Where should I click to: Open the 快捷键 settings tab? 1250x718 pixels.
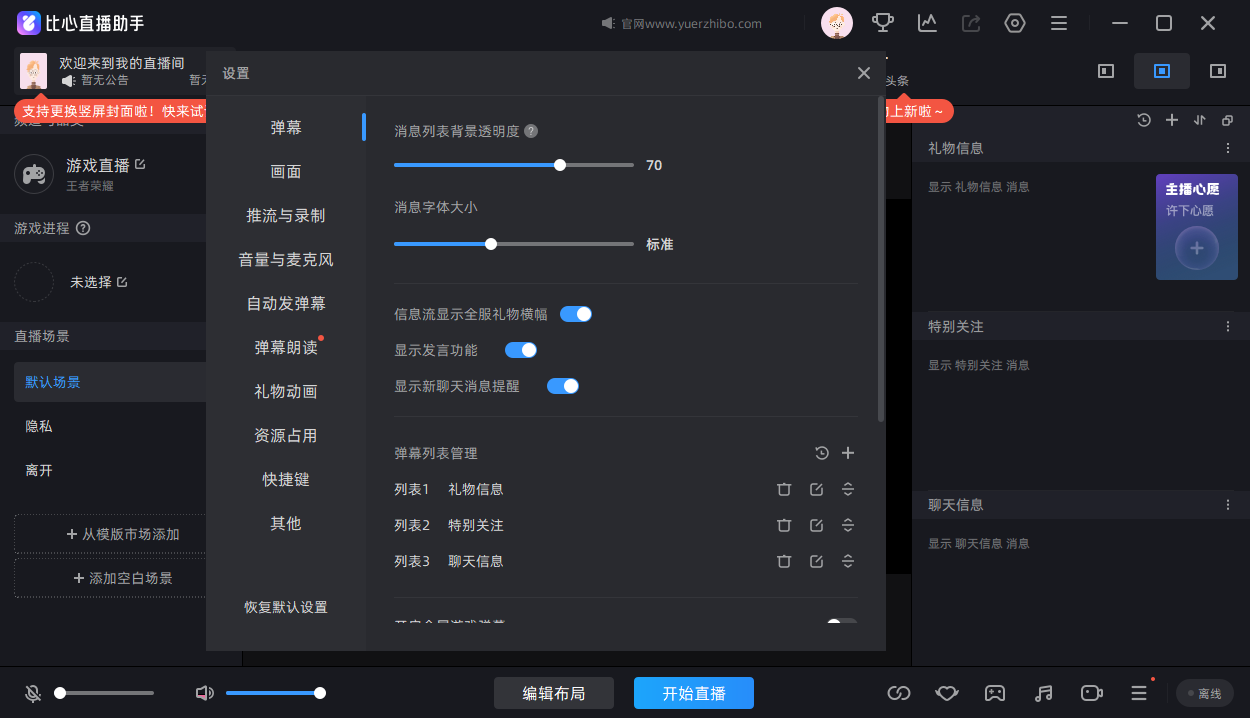click(286, 480)
